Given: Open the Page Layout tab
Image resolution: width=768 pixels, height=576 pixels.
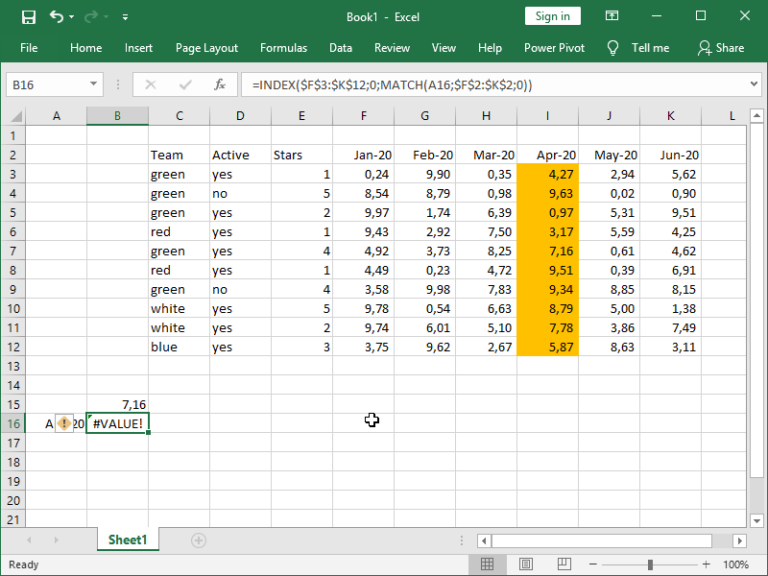Looking at the screenshot, I should (206, 48).
